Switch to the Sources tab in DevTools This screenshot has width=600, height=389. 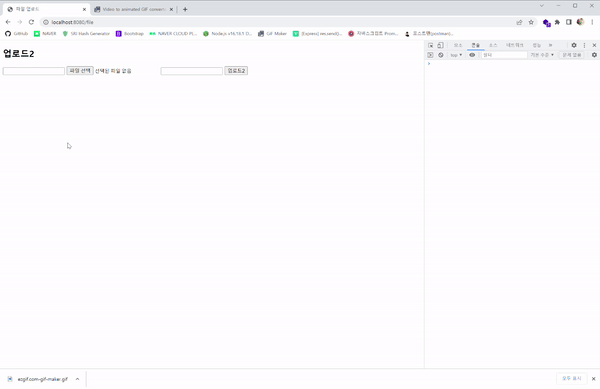pyautogui.click(x=493, y=45)
